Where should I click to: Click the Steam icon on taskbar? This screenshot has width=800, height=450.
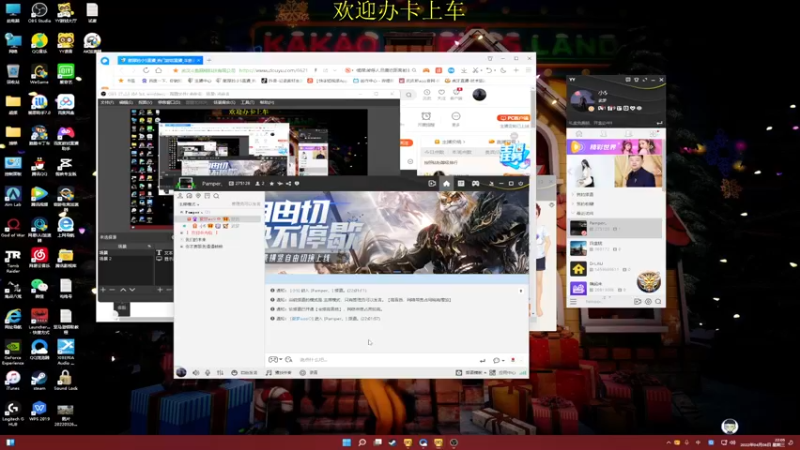click(392, 442)
